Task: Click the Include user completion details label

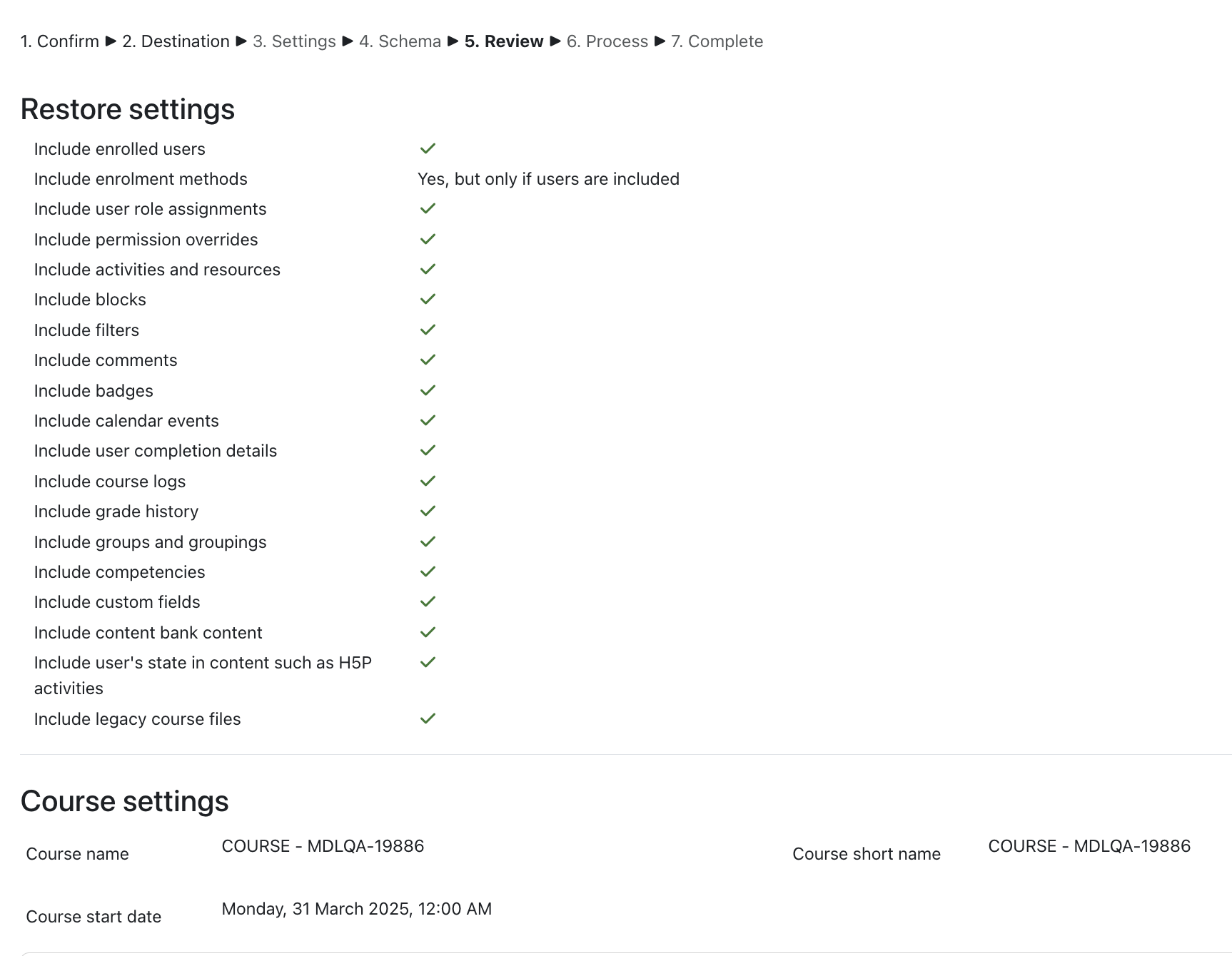Action: [x=156, y=451]
